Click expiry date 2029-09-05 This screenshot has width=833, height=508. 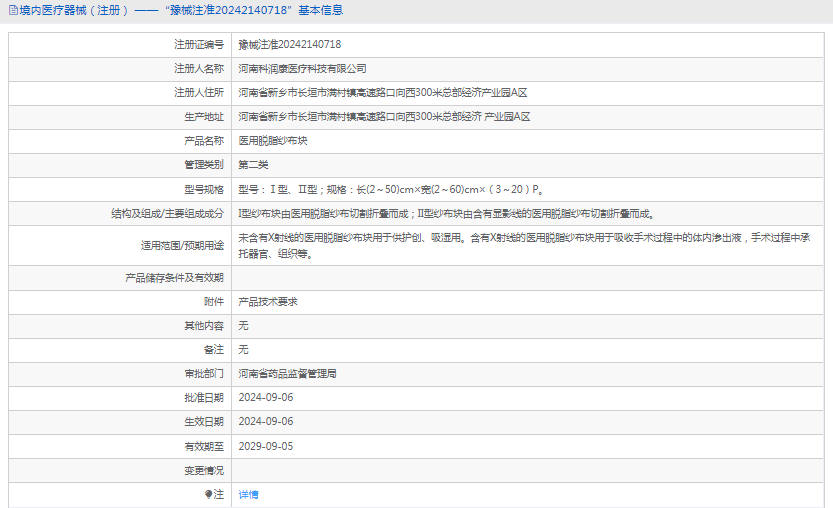pyautogui.click(x=266, y=446)
